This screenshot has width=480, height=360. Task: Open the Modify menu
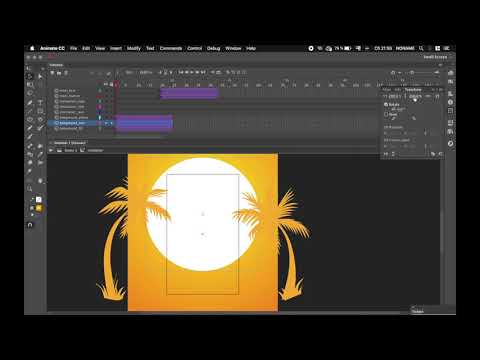[x=134, y=48]
